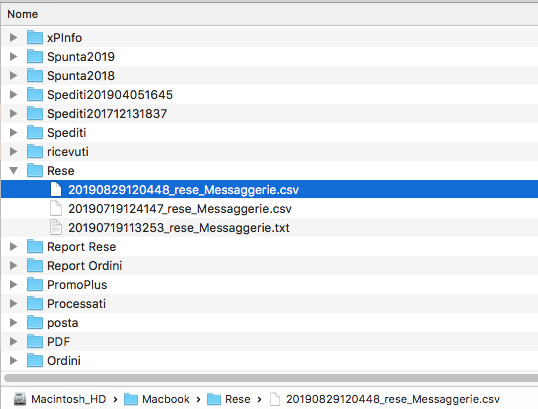Expand the ricevuti folder triangle

coord(13,151)
